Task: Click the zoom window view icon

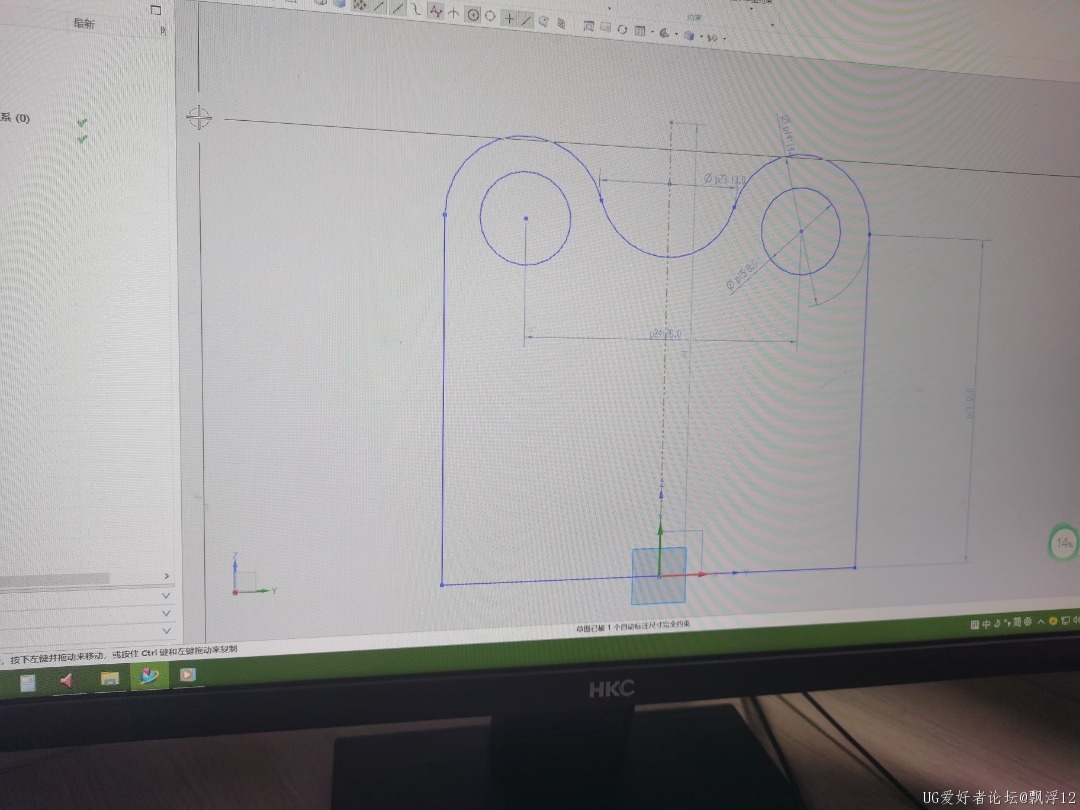Action: click(x=588, y=26)
